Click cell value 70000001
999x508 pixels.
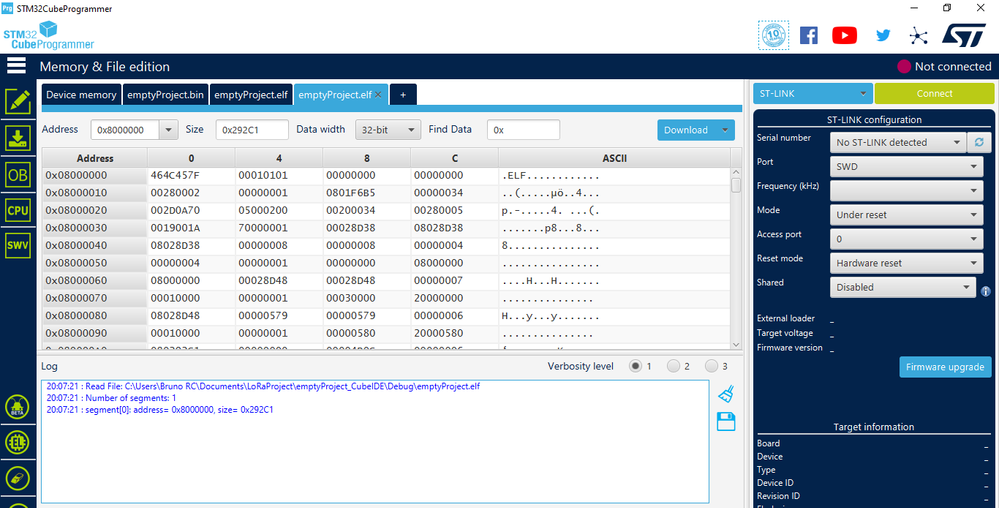click(x=262, y=228)
